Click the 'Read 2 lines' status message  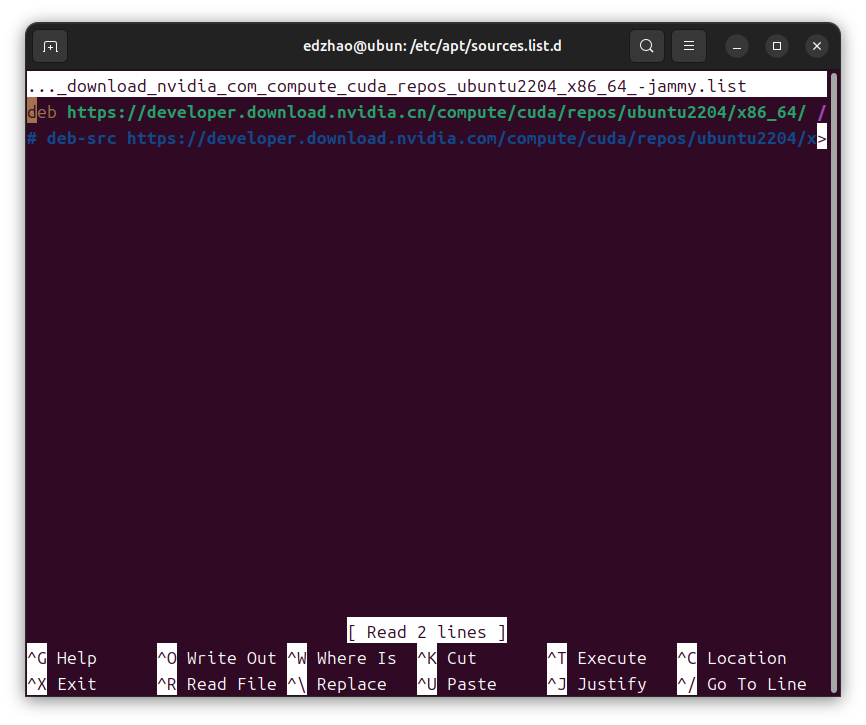point(426,632)
